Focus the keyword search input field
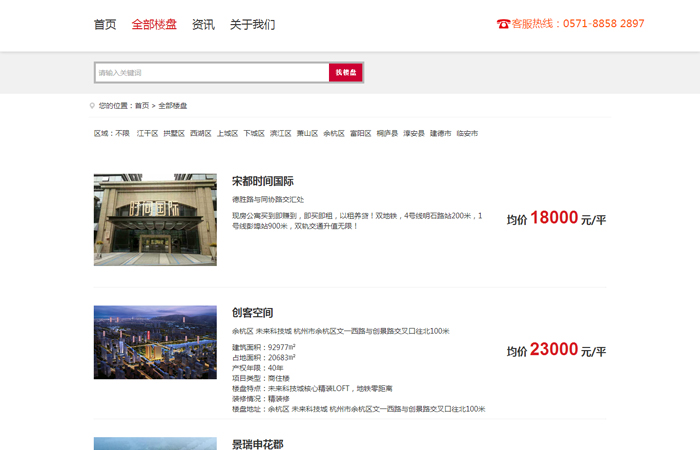The width and height of the screenshot is (700, 450). (x=212, y=72)
